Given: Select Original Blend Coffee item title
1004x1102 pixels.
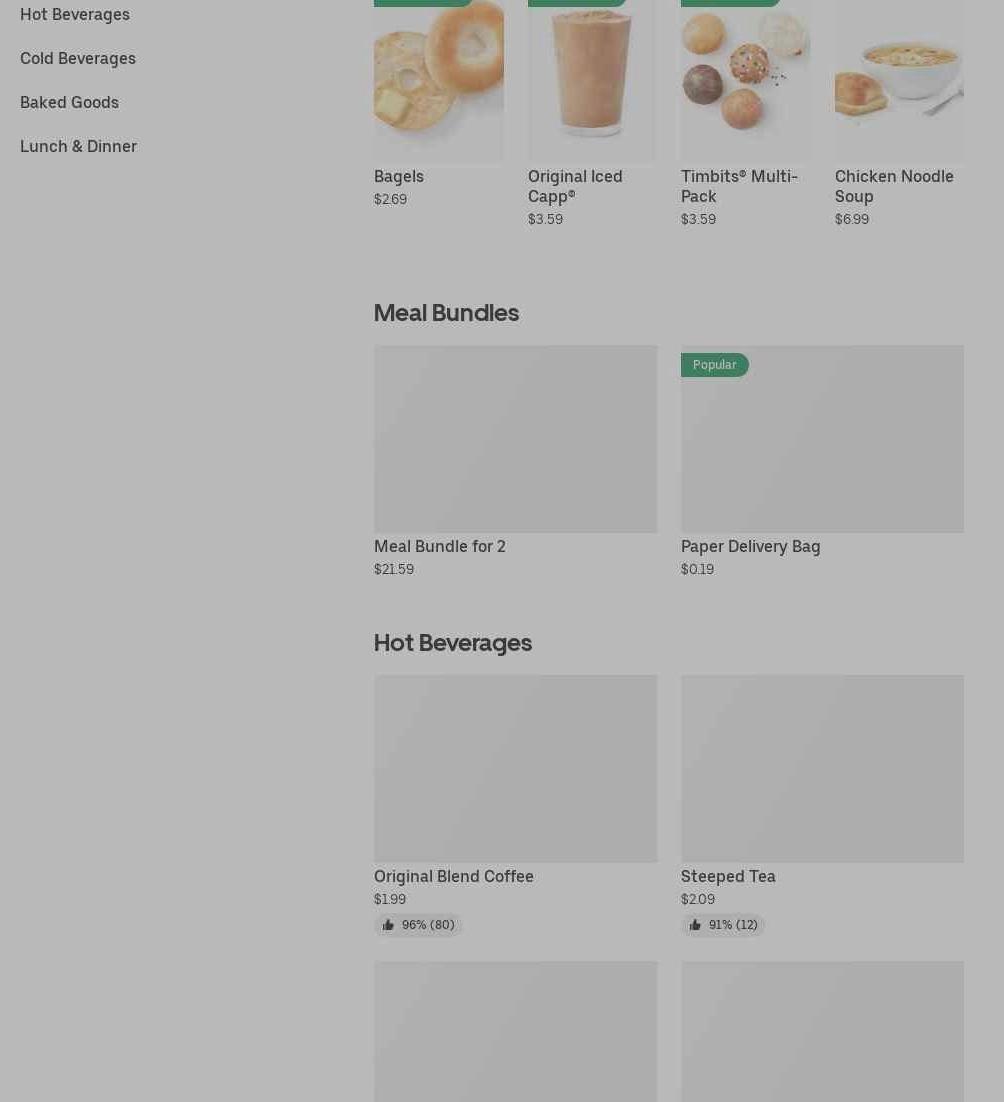Looking at the screenshot, I should [454, 876].
